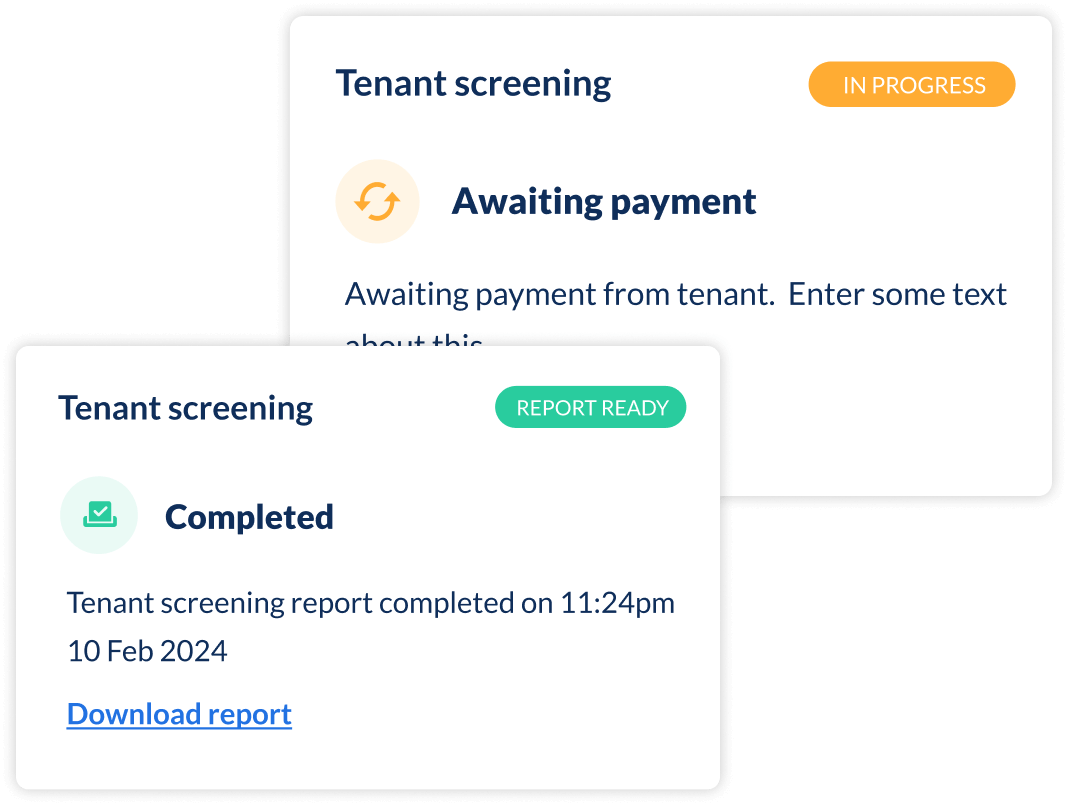Click 'Tenant screening report completed on' text
This screenshot has width=1068, height=806.
tap(309, 603)
